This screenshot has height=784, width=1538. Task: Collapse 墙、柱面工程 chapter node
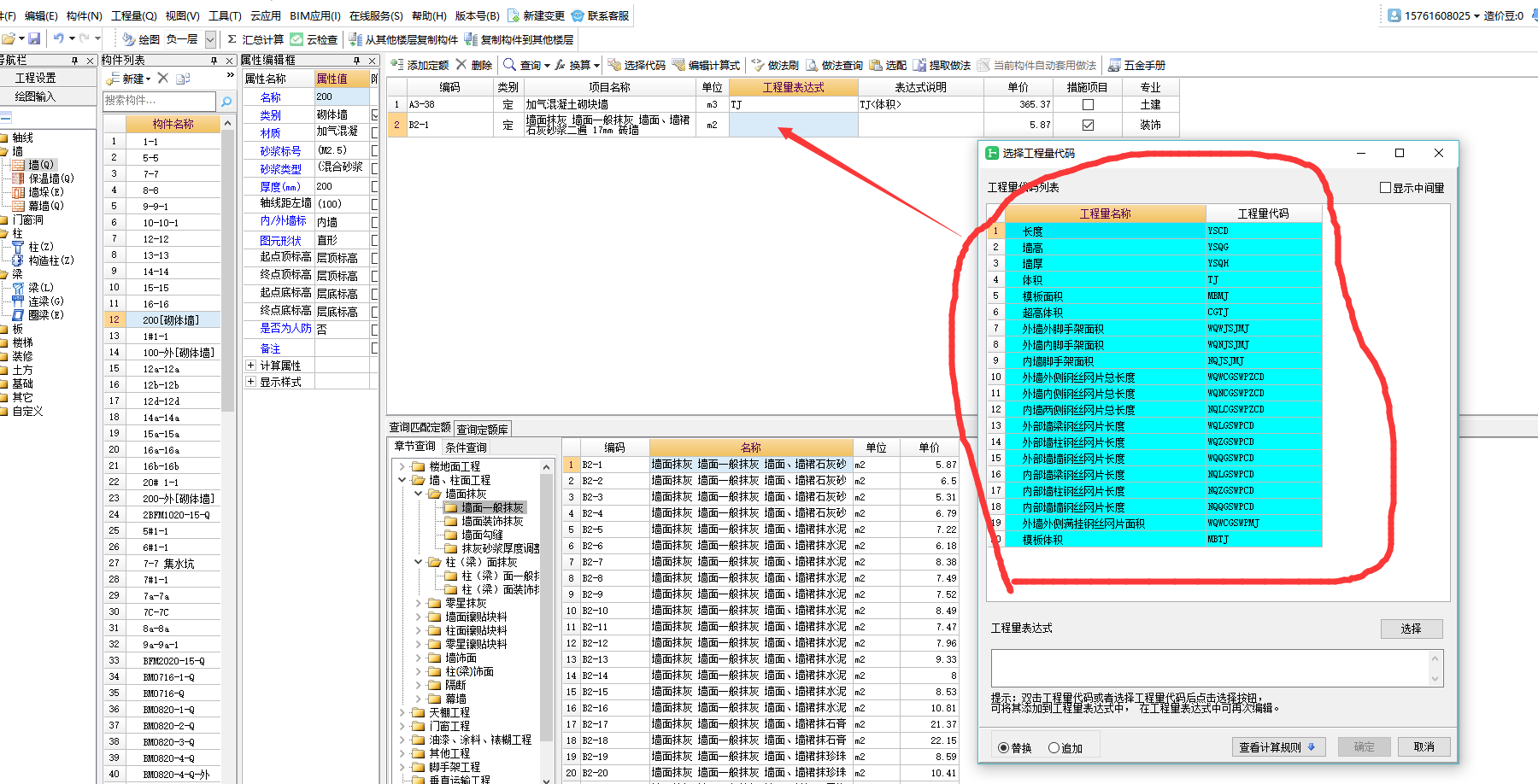coord(402,480)
